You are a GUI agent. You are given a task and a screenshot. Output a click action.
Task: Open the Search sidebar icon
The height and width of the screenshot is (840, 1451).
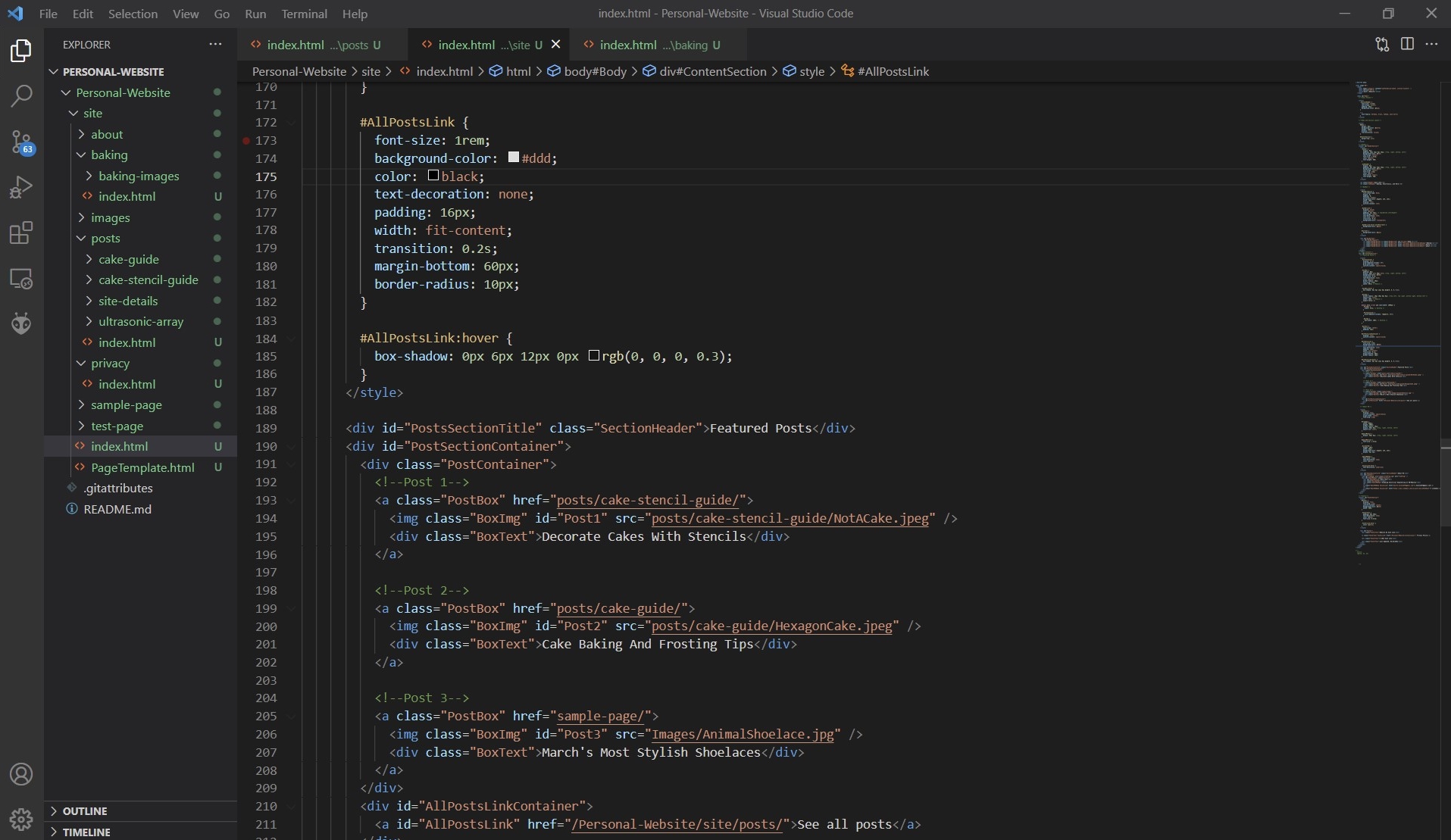pos(22,96)
